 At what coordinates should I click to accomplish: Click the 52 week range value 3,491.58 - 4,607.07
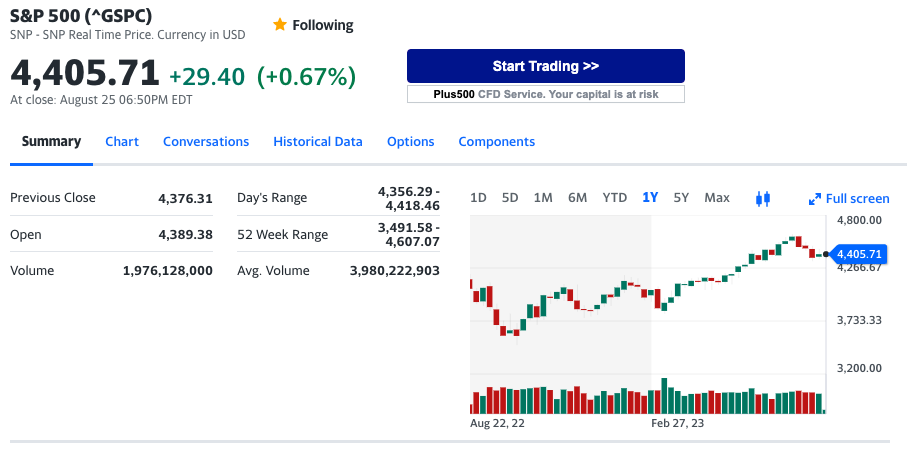(x=409, y=234)
